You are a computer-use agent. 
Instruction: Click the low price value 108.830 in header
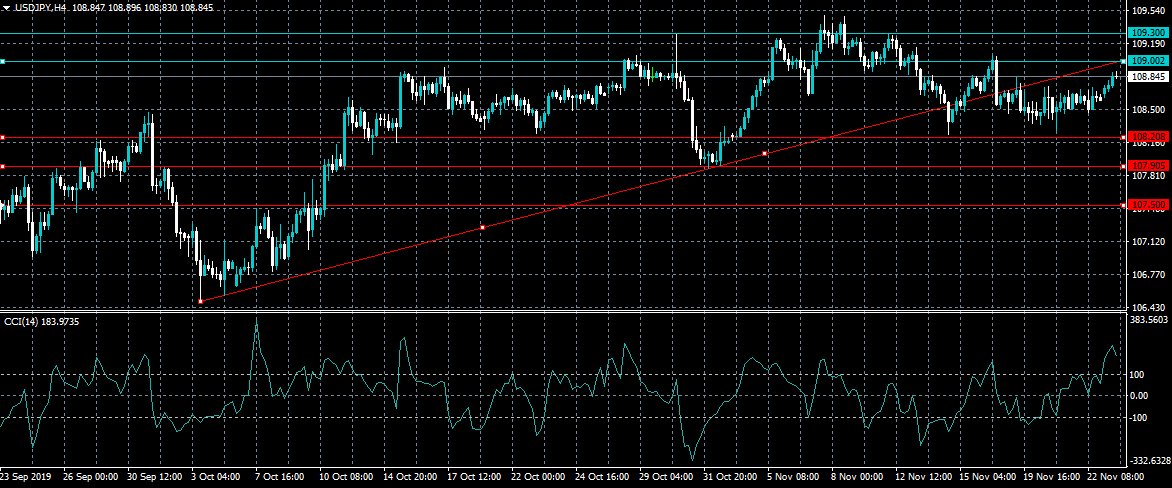(x=162, y=5)
